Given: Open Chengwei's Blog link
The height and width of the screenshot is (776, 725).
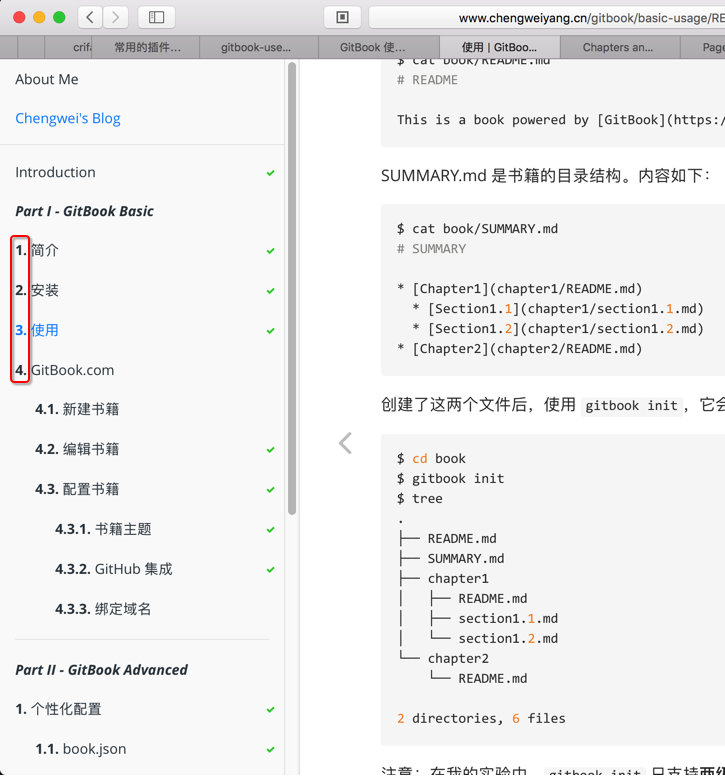Looking at the screenshot, I should [x=68, y=118].
